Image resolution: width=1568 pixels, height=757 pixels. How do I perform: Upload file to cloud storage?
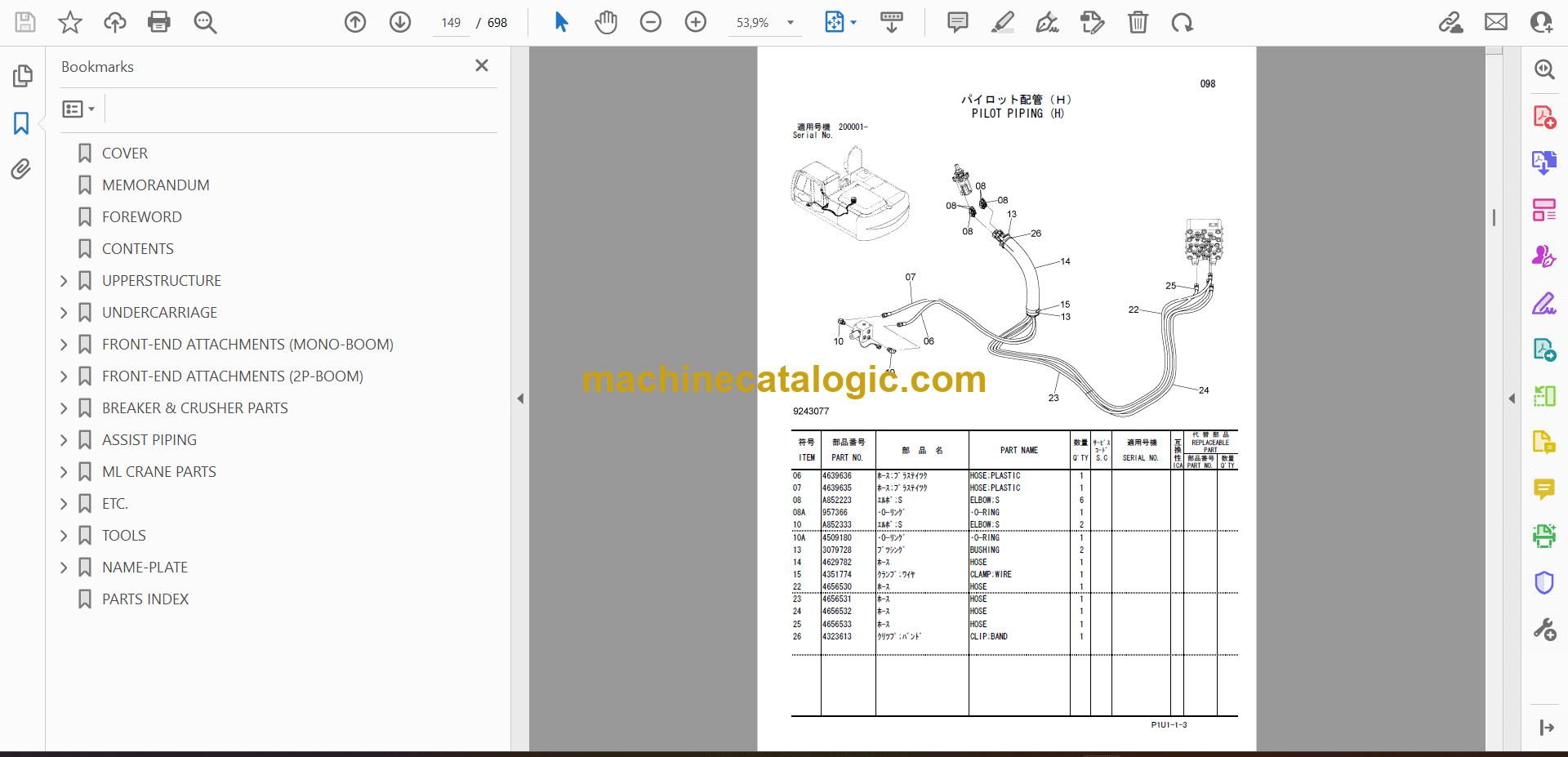pyautogui.click(x=114, y=22)
